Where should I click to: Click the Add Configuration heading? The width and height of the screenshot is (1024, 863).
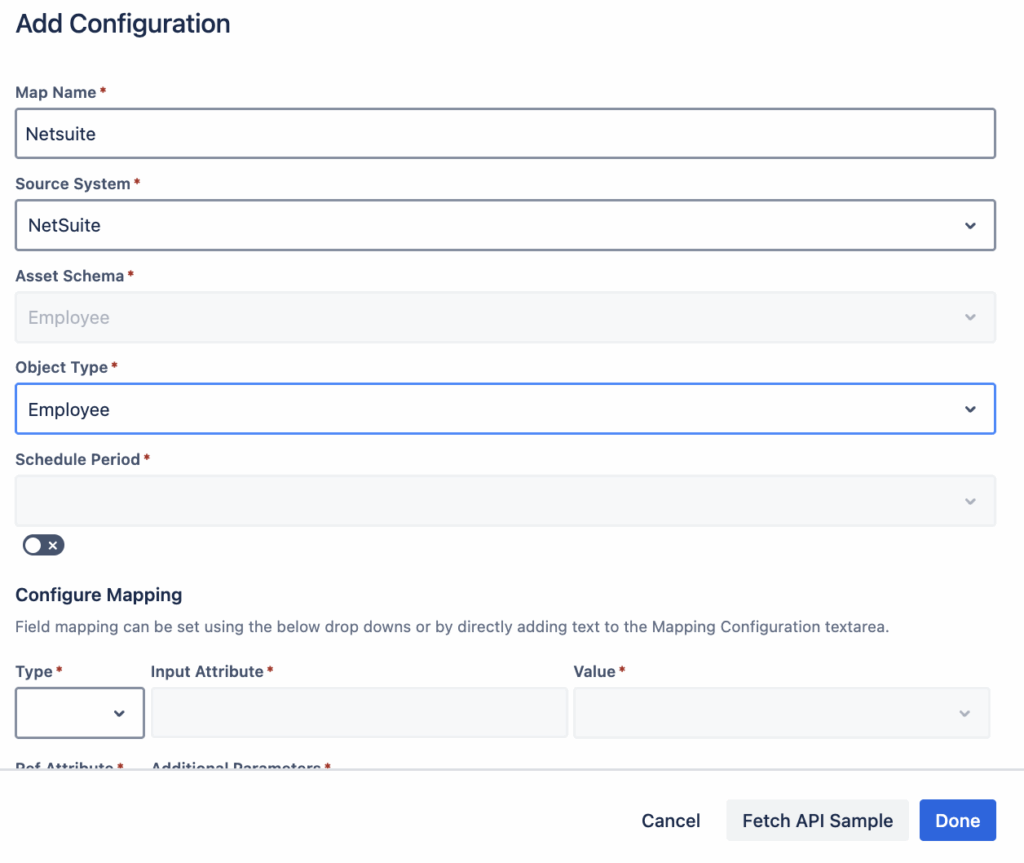click(123, 24)
